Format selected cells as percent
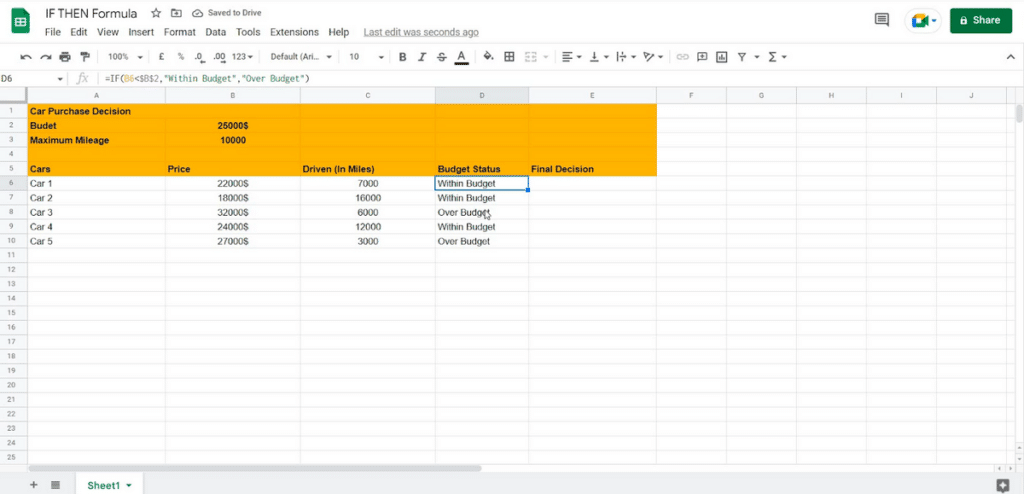 click(x=180, y=57)
